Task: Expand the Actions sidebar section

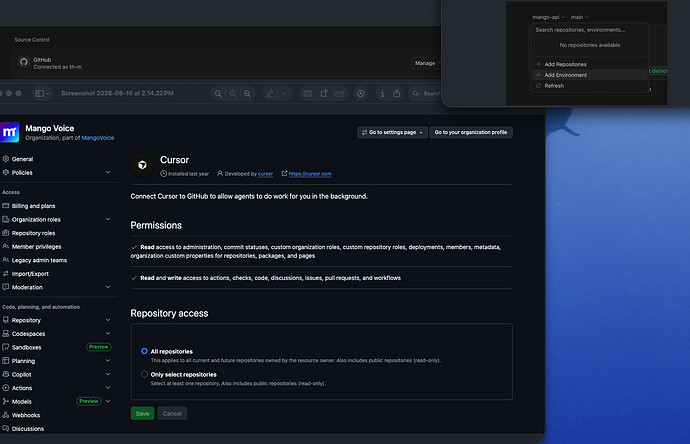Action: [108, 388]
